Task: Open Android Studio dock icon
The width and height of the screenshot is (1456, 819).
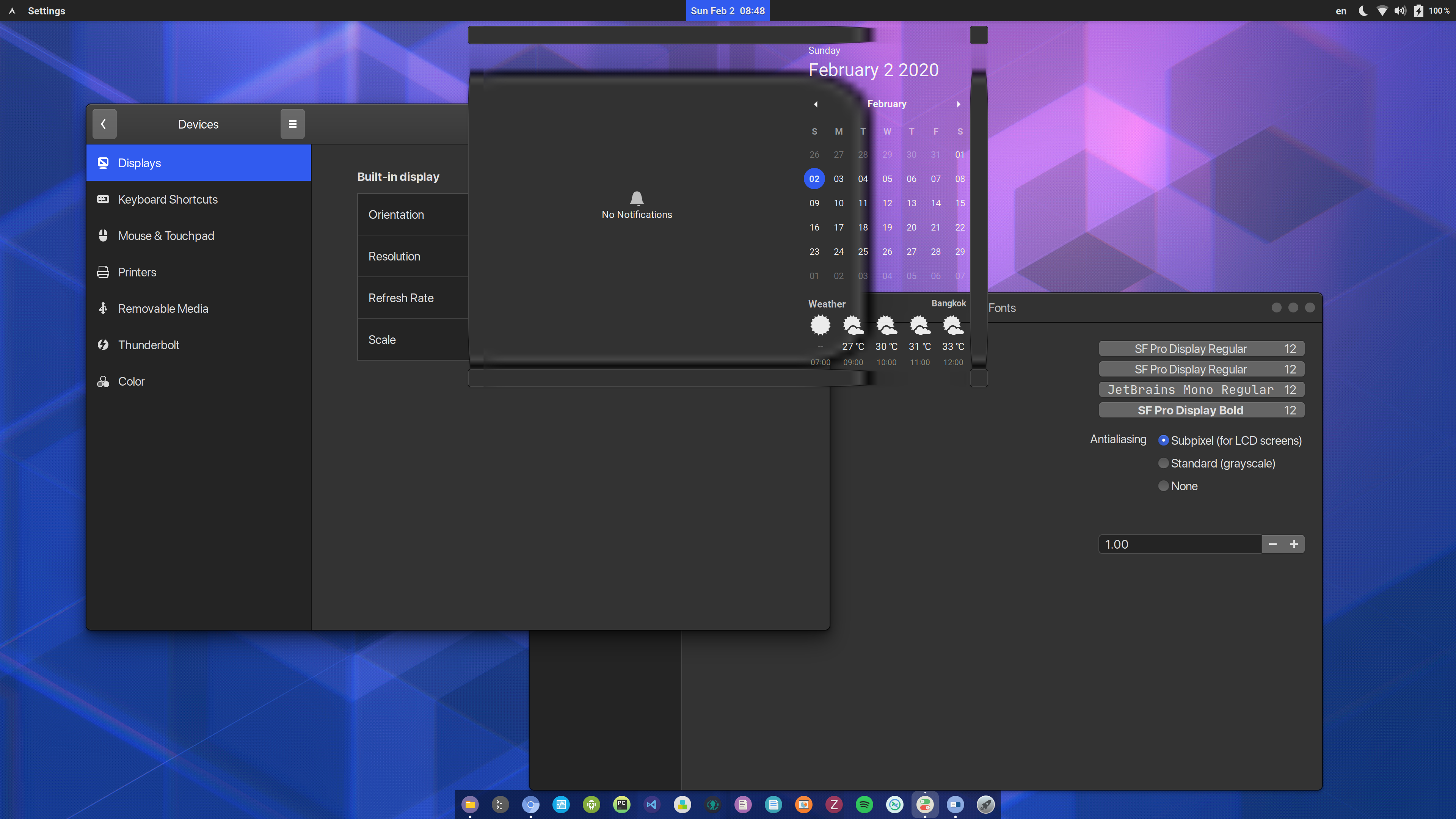Action: pyautogui.click(x=591, y=804)
